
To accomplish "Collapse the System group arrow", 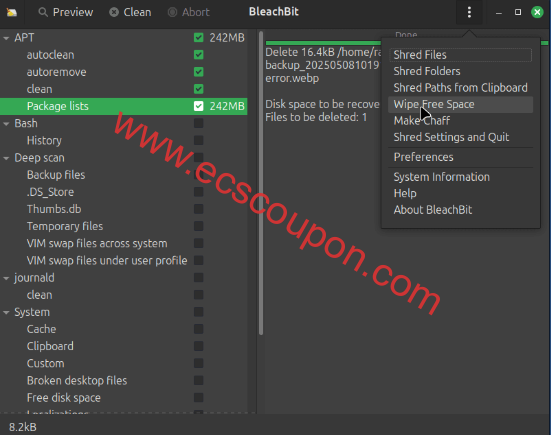I will [x=6, y=312].
